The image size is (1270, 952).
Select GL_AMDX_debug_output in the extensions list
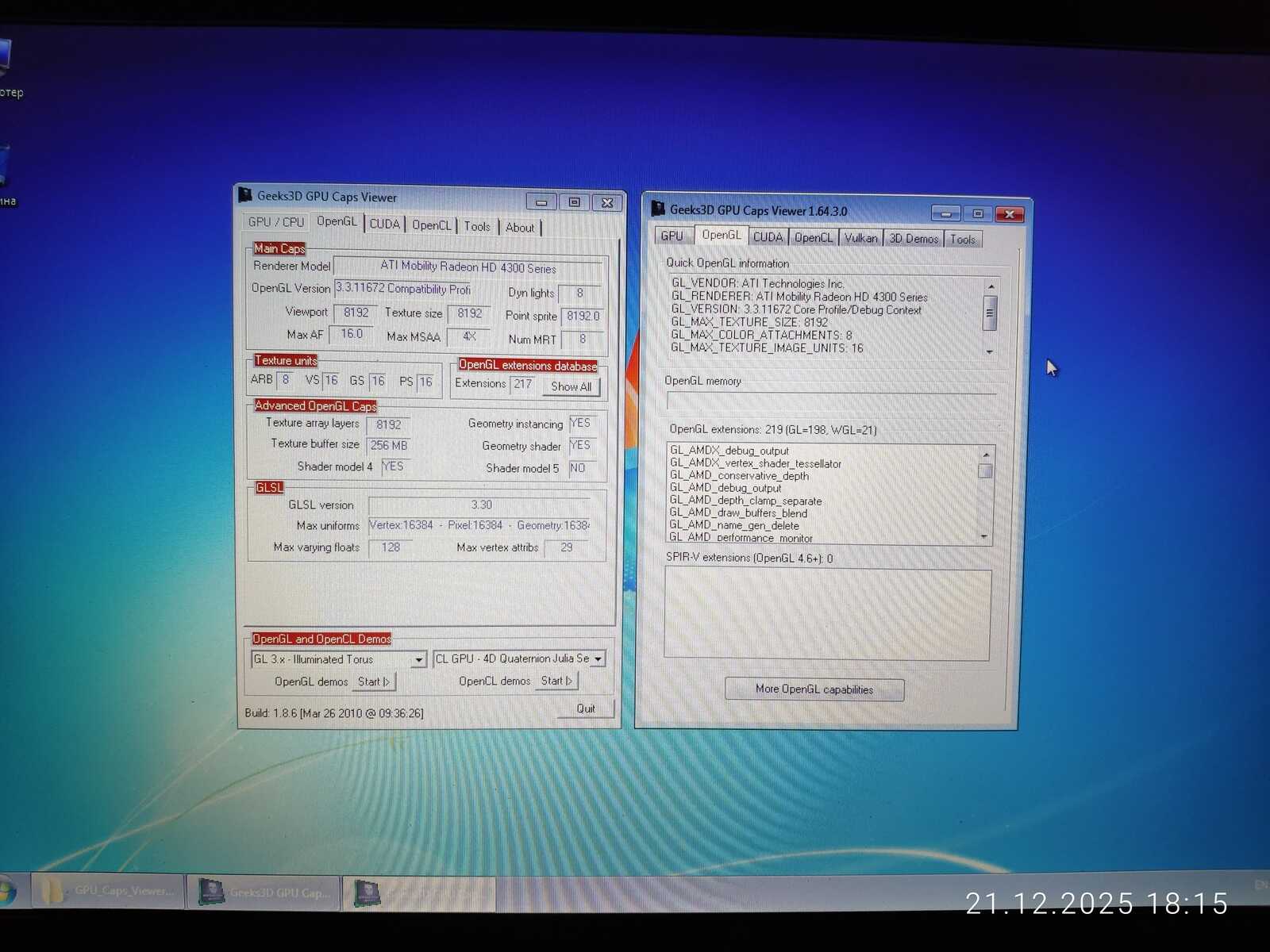[729, 451]
